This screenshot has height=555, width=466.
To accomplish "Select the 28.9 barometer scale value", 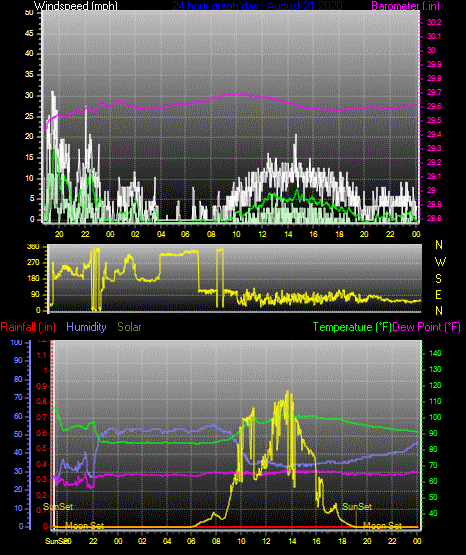I will point(434,204).
